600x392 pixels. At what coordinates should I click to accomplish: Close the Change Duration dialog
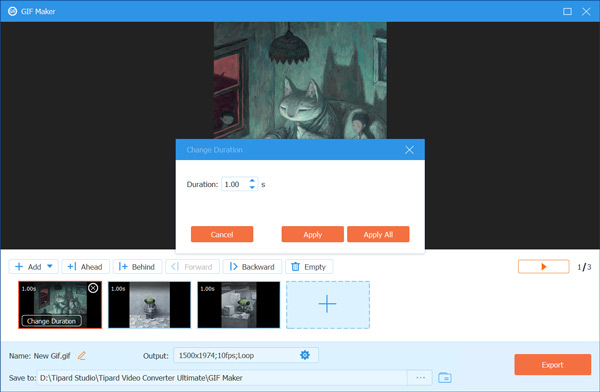(409, 150)
